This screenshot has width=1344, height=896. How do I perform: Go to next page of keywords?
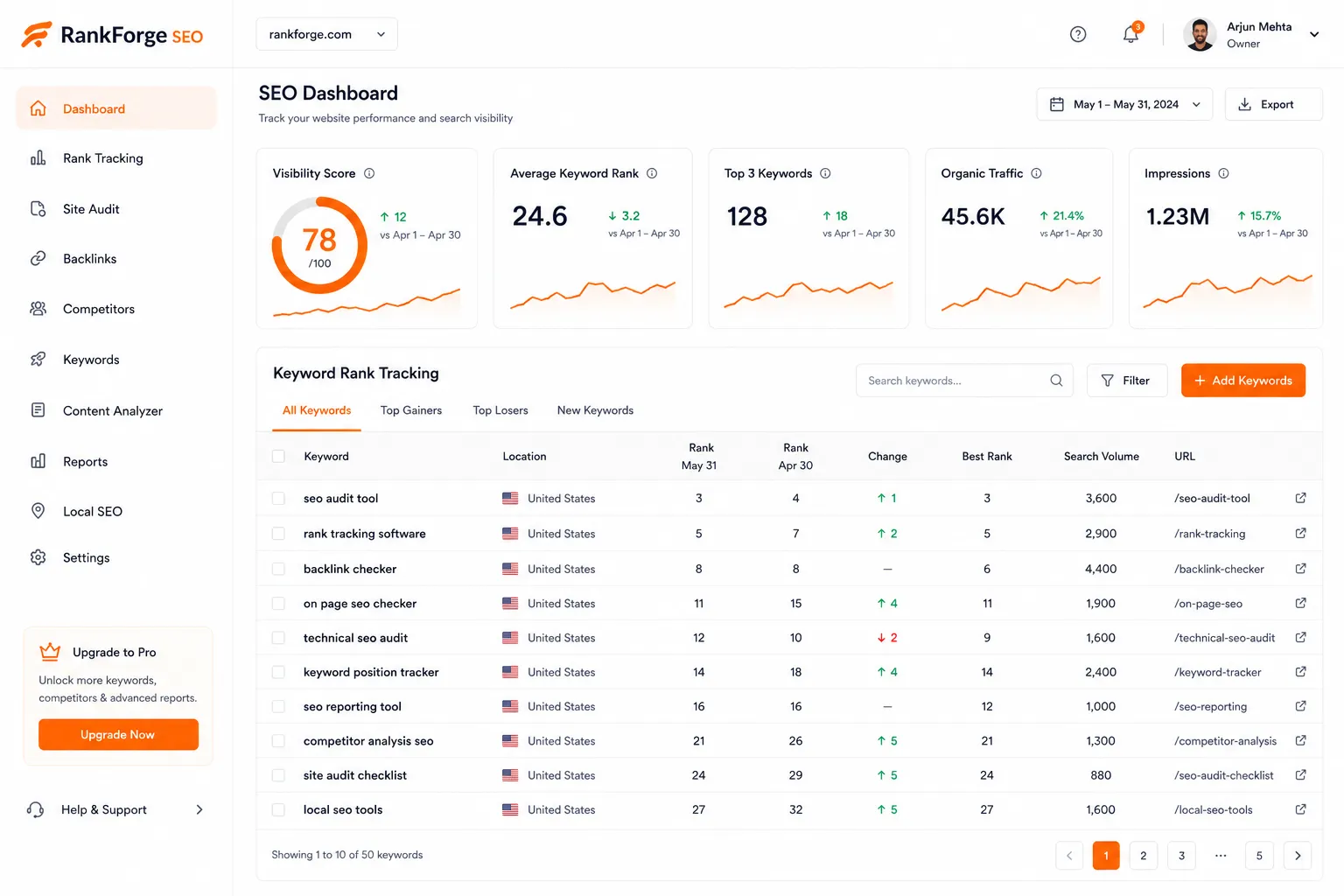click(x=1297, y=856)
